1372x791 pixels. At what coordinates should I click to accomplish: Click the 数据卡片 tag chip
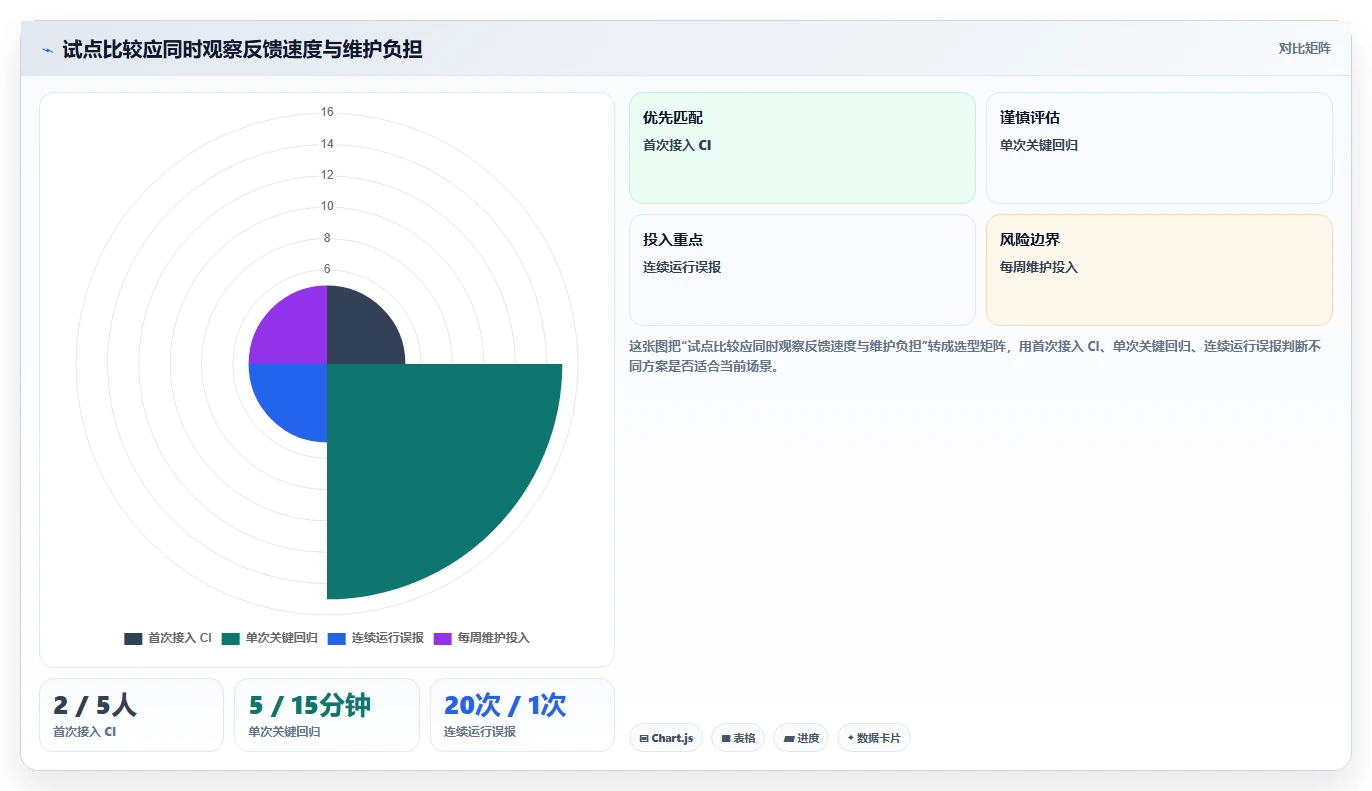point(874,738)
